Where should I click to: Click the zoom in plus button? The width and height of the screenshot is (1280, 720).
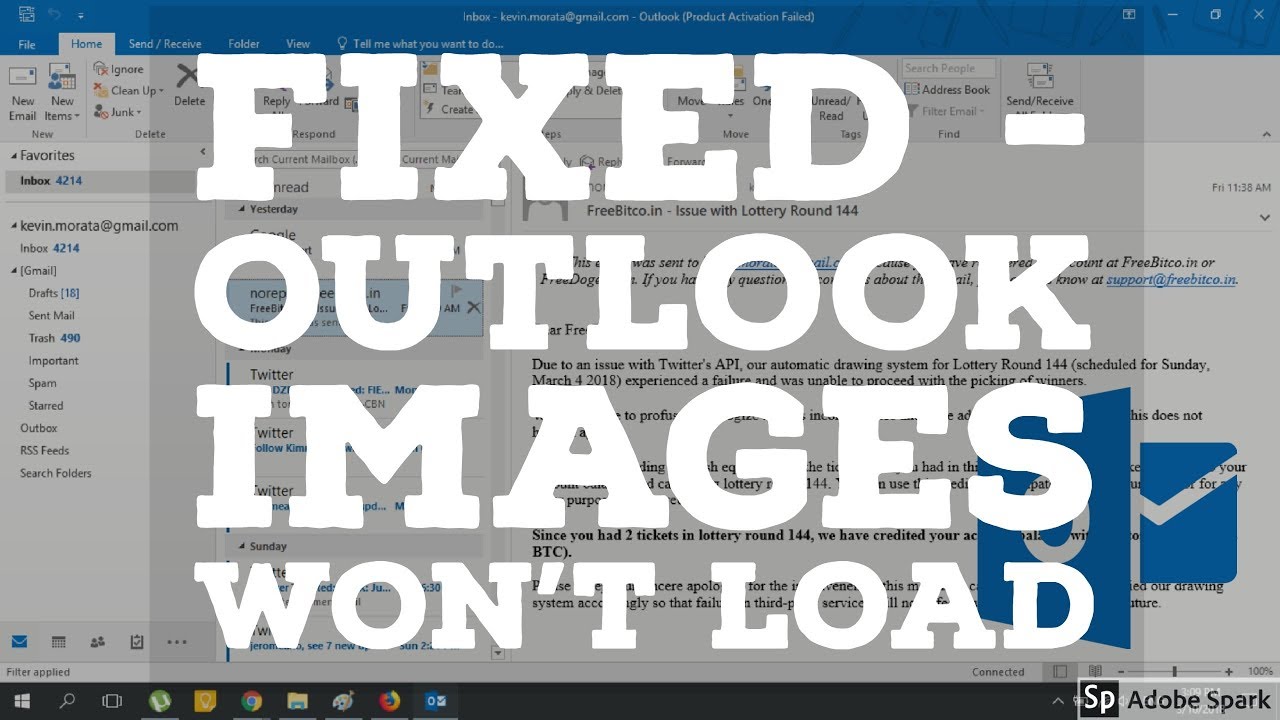pyautogui.click(x=1228, y=672)
